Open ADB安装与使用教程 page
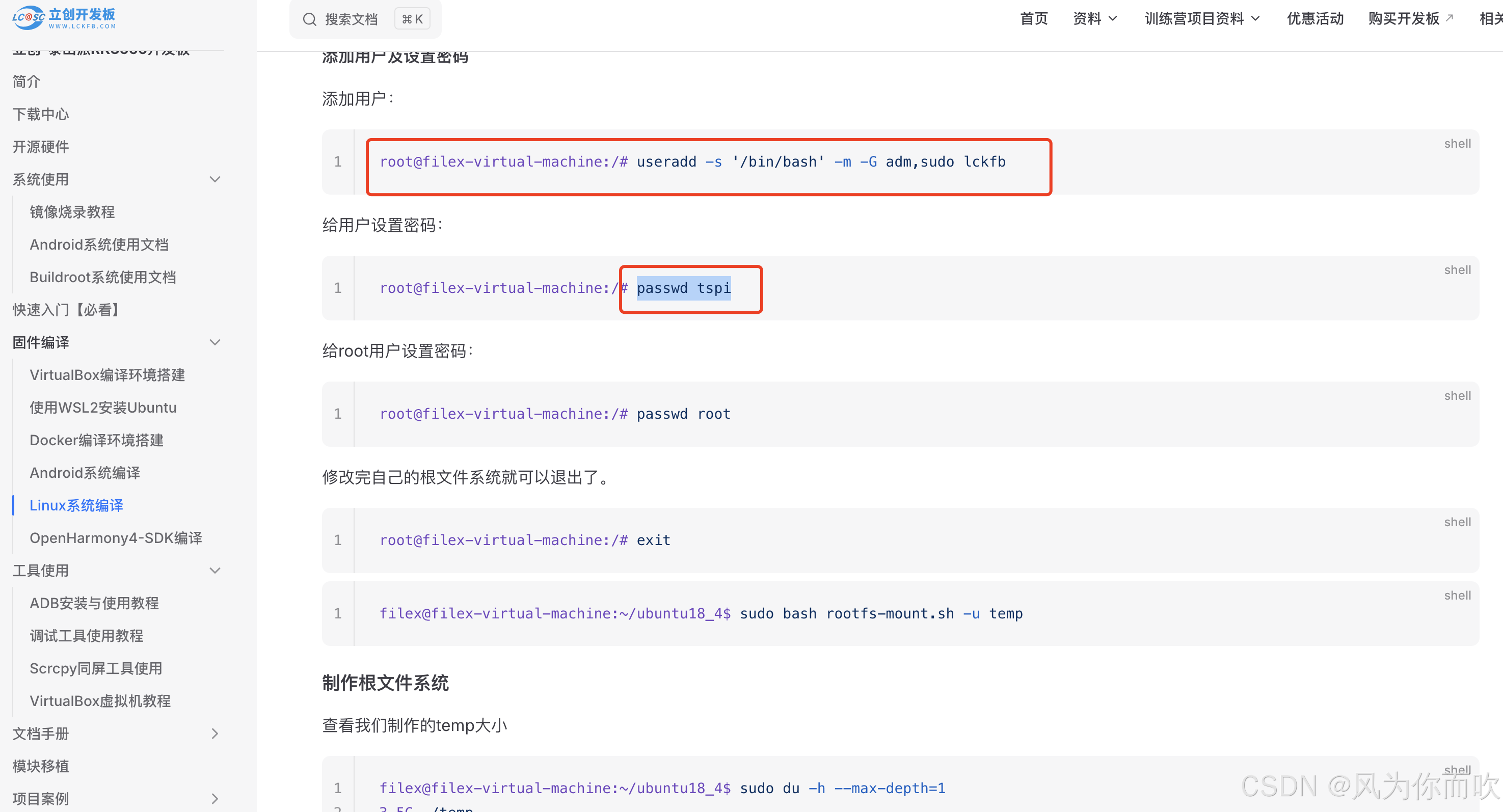This screenshot has height=812, width=1503. (x=95, y=603)
